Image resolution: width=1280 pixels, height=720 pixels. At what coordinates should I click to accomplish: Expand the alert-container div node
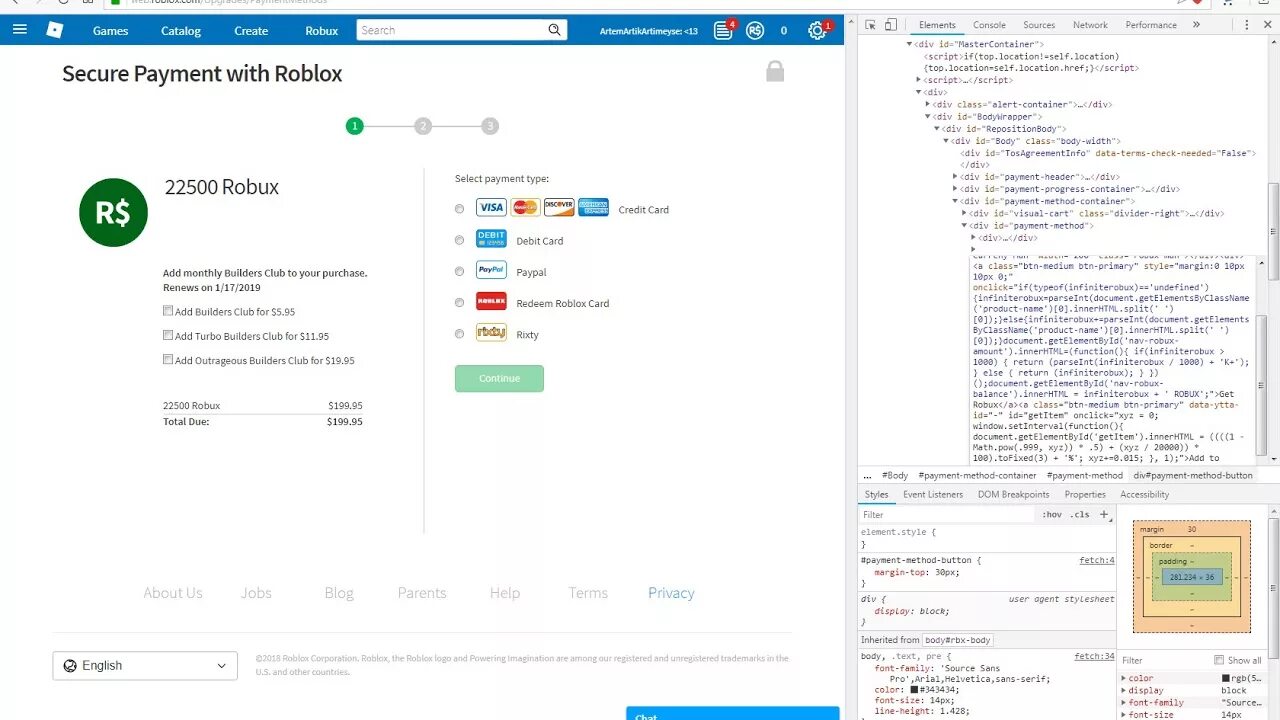928,104
